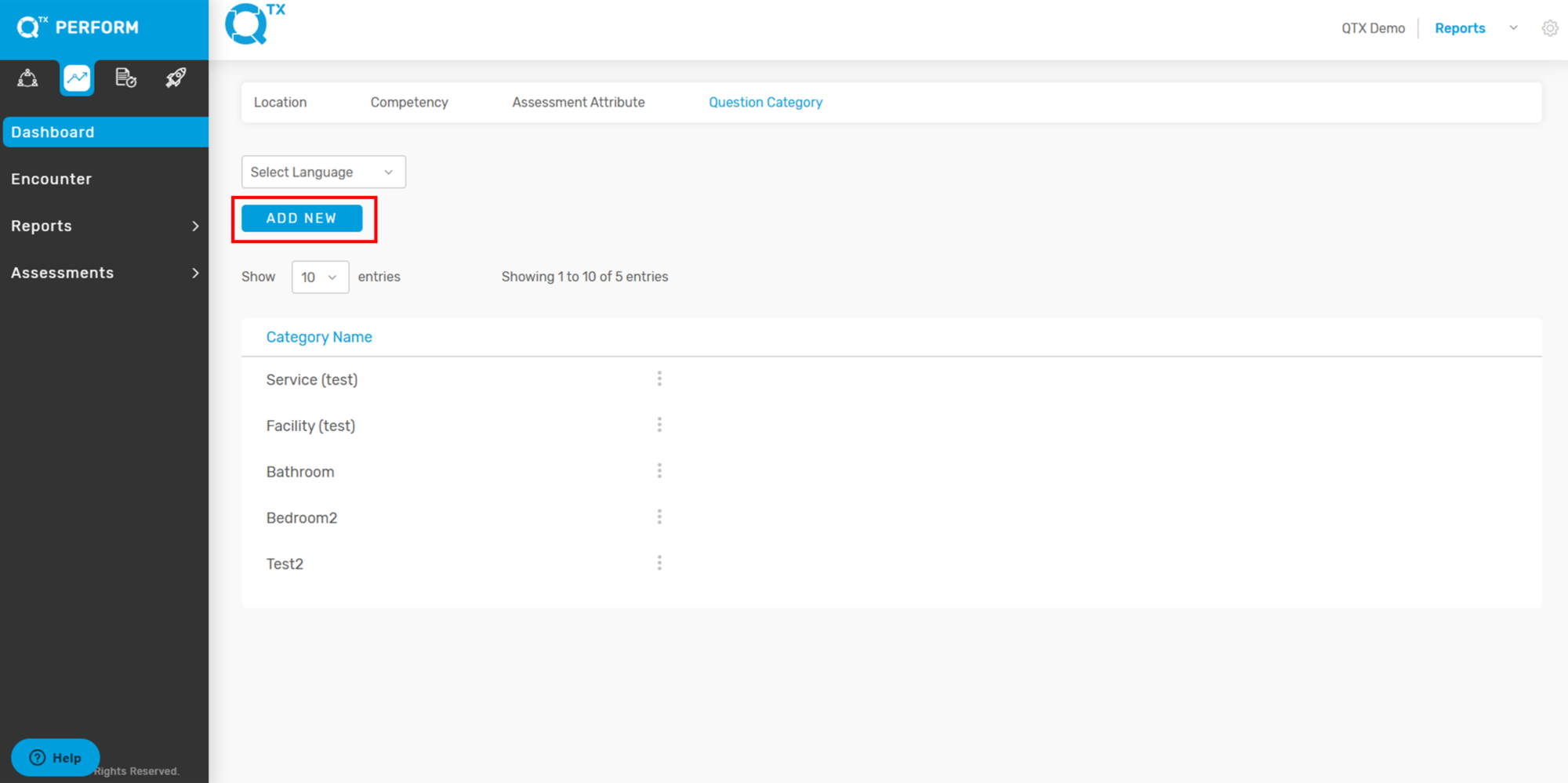1568x783 pixels.
Task: Select the trend chart icon in sidebar
Action: (x=77, y=78)
